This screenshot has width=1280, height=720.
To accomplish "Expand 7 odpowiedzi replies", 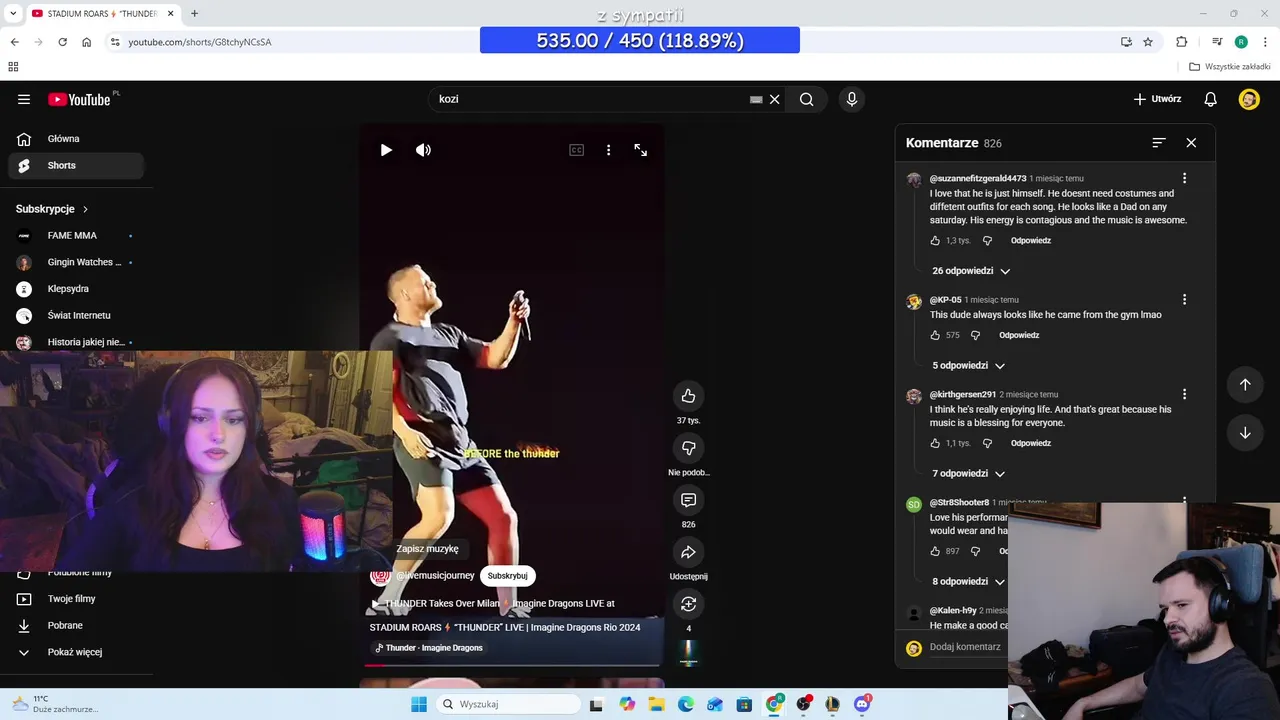I will [968, 474].
